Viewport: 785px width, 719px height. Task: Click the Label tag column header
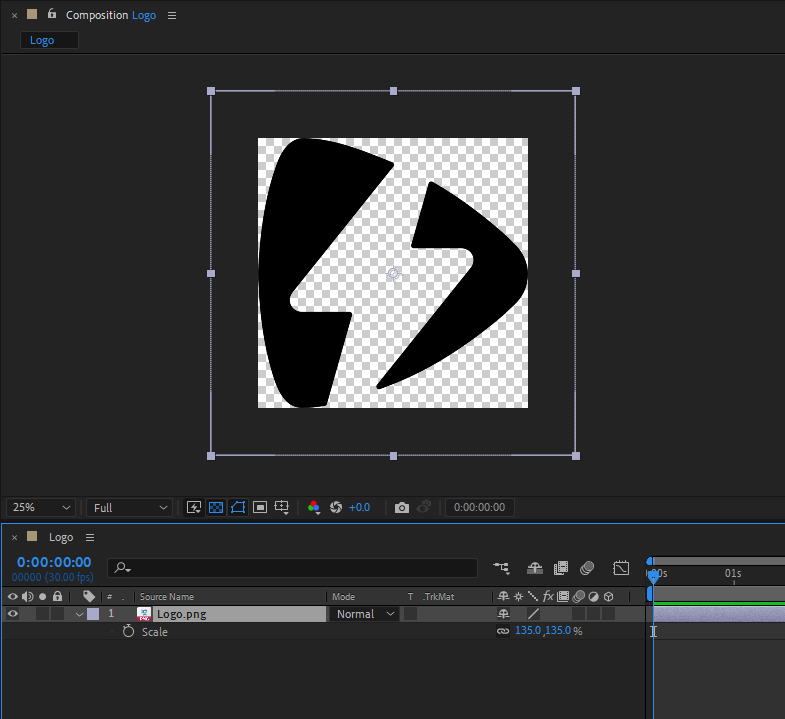coord(89,596)
